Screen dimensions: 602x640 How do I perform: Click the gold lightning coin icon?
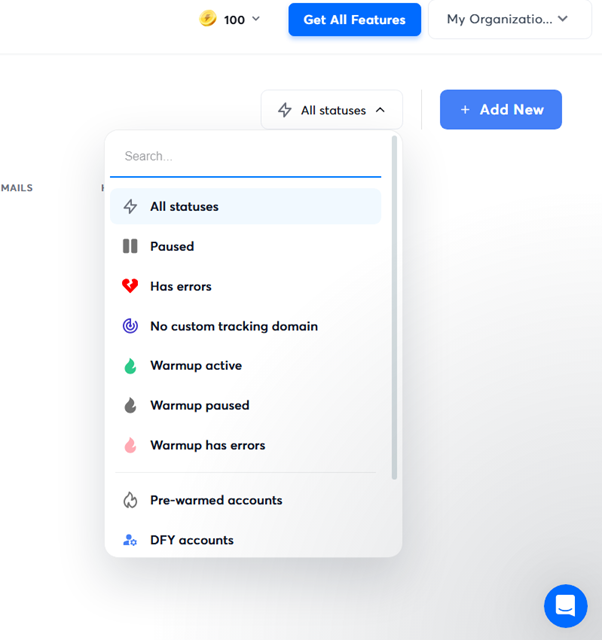[208, 19]
